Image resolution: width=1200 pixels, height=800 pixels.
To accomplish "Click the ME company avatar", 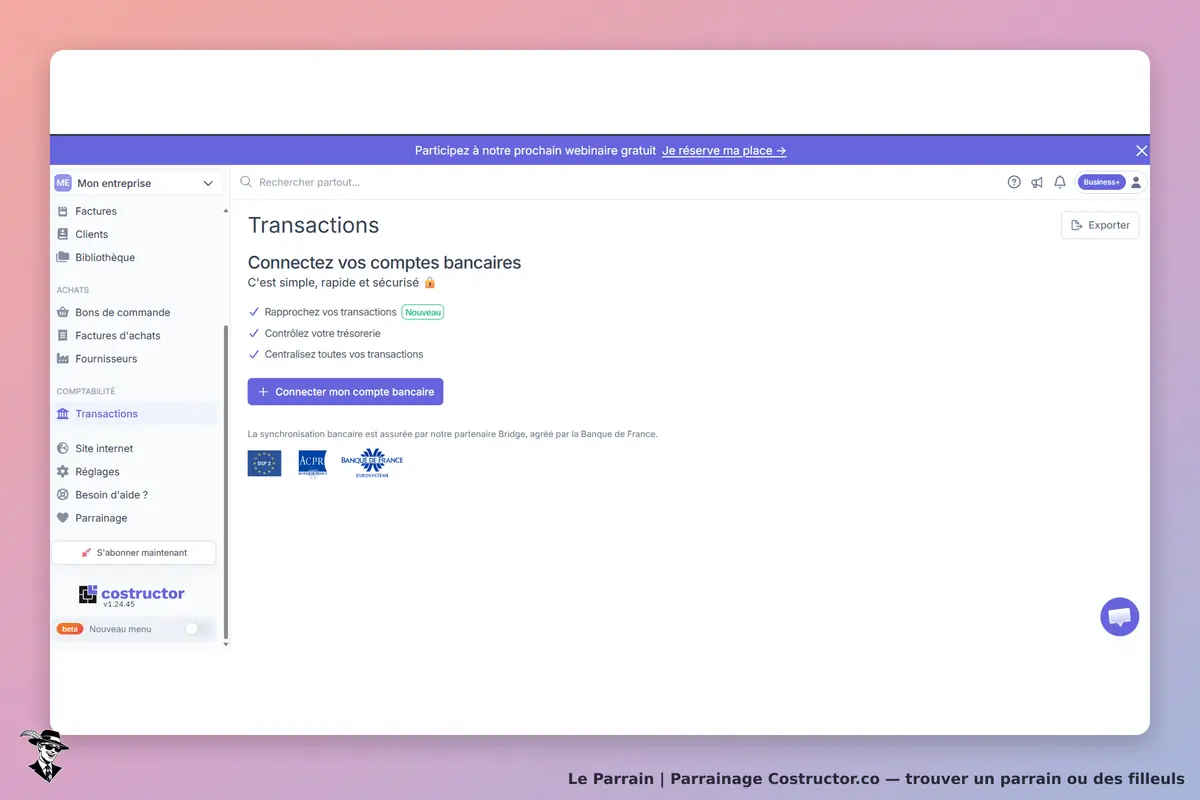I will click(63, 183).
